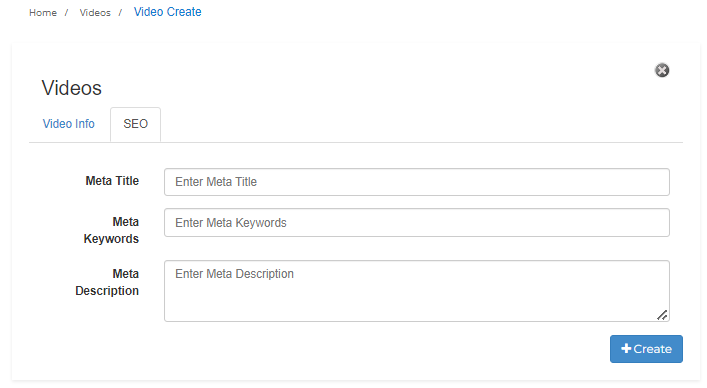Screen dimensions: 707x388
Task: Open the Videos breadcrumb link
Action: [x=95, y=13]
